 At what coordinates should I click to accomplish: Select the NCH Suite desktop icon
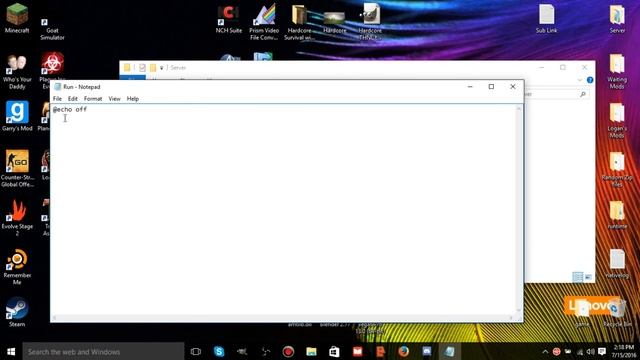click(229, 18)
